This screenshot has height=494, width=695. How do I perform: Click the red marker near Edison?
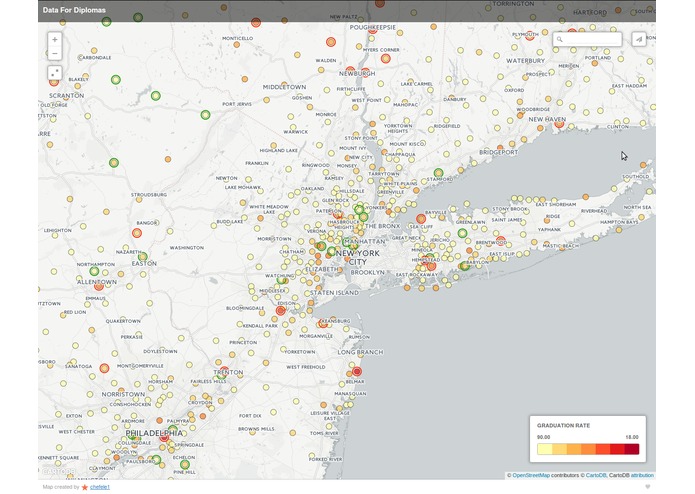tap(281, 311)
